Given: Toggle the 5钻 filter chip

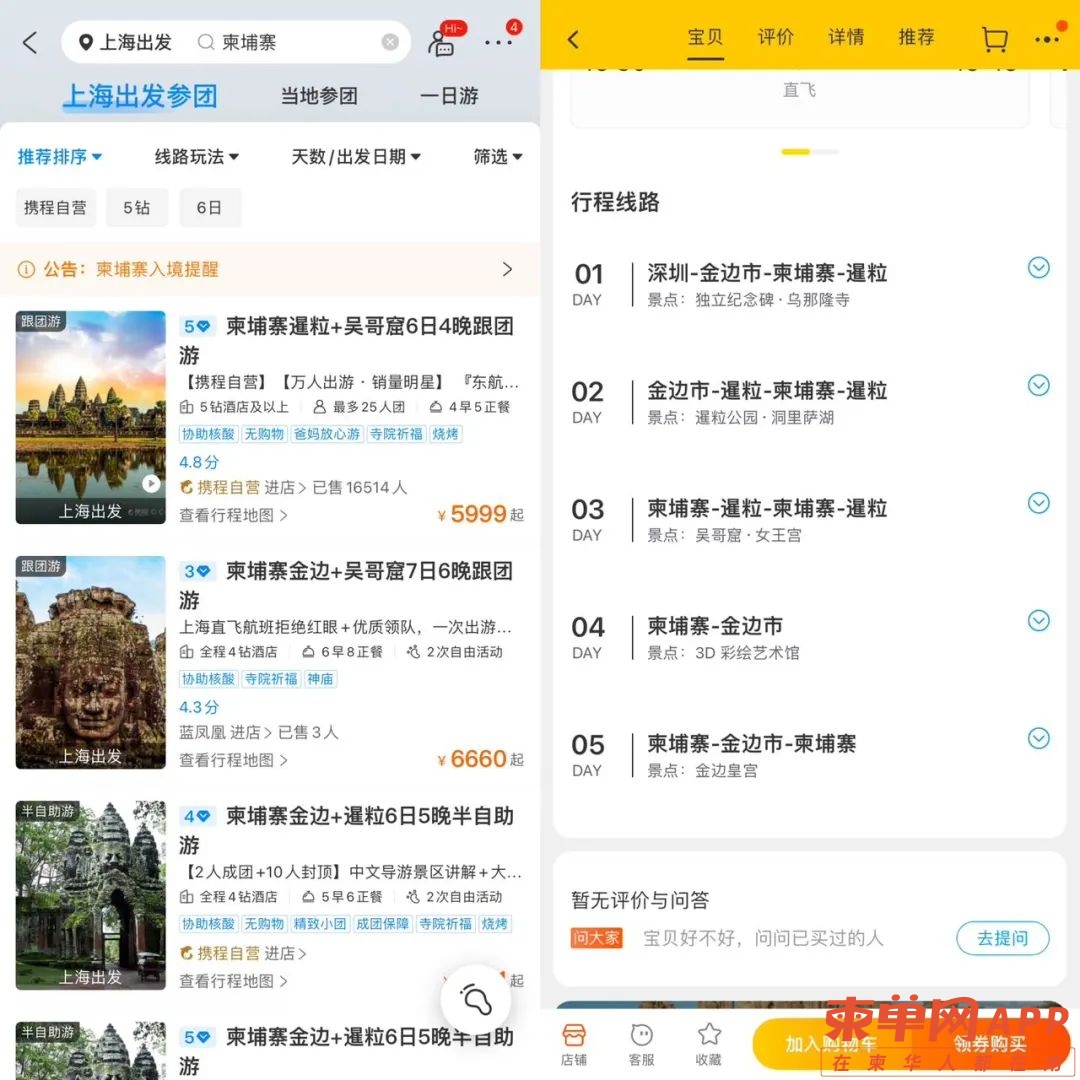Looking at the screenshot, I should pyautogui.click(x=136, y=207).
